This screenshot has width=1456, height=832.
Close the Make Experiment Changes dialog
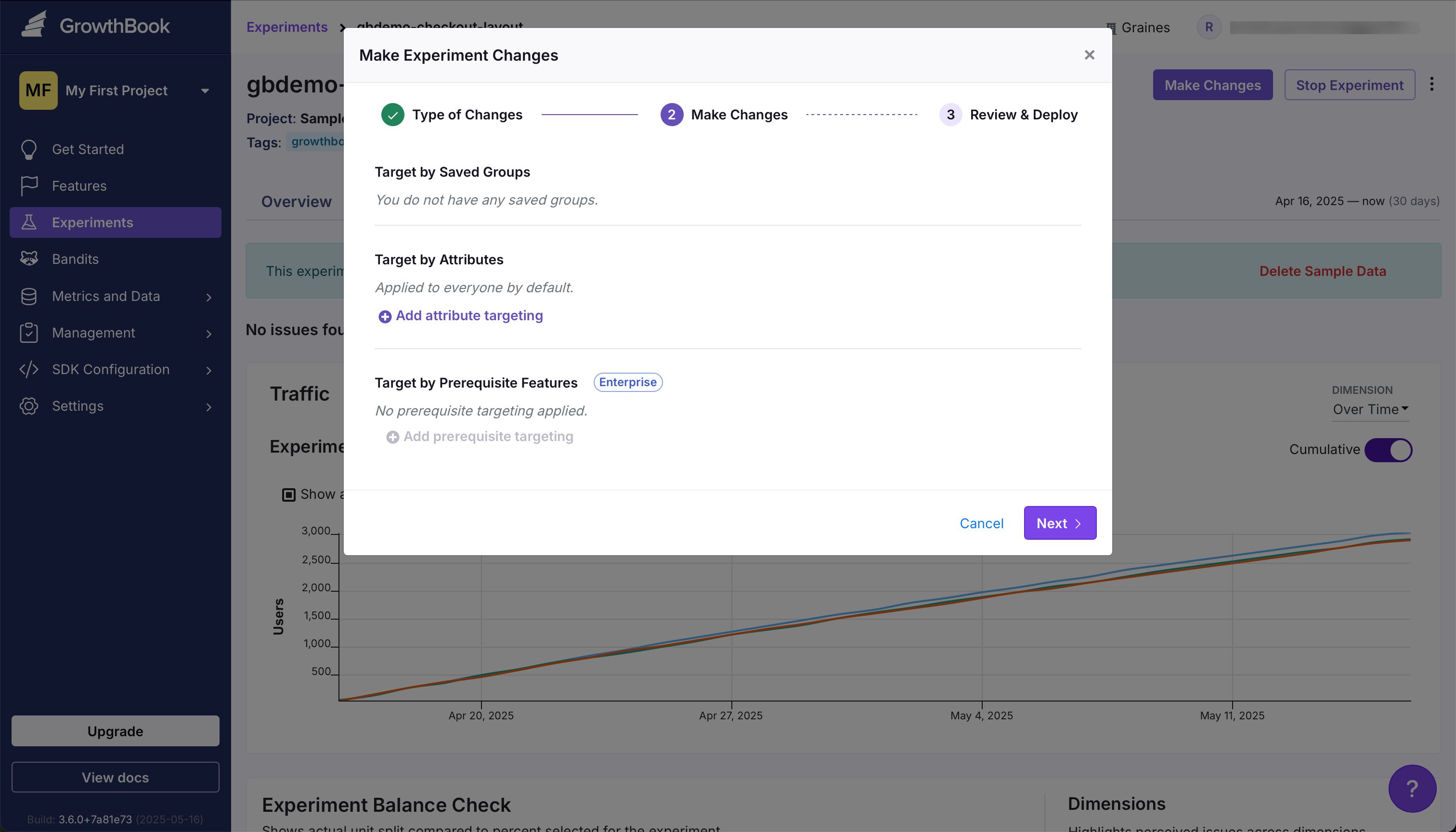(1089, 55)
